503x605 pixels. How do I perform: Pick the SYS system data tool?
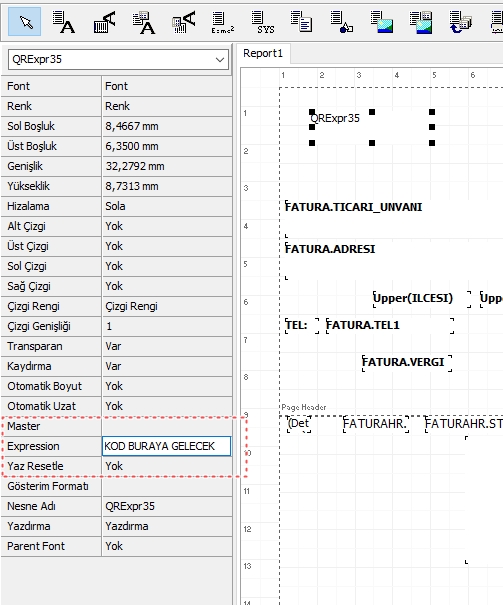point(263,22)
